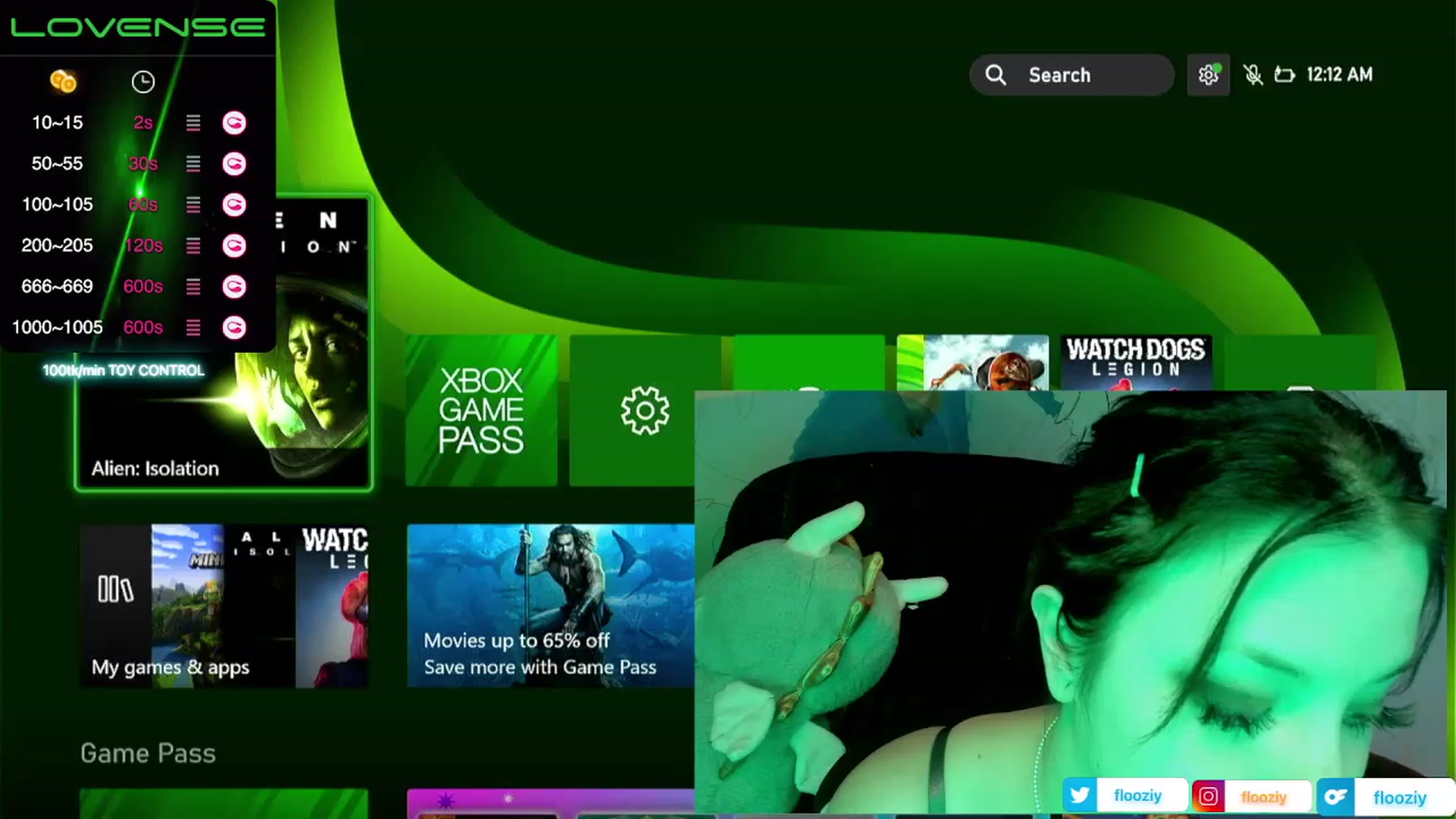Viewport: 1456px width, 819px height.
Task: Click the vibration level bars in 100~105 row
Action: click(193, 205)
